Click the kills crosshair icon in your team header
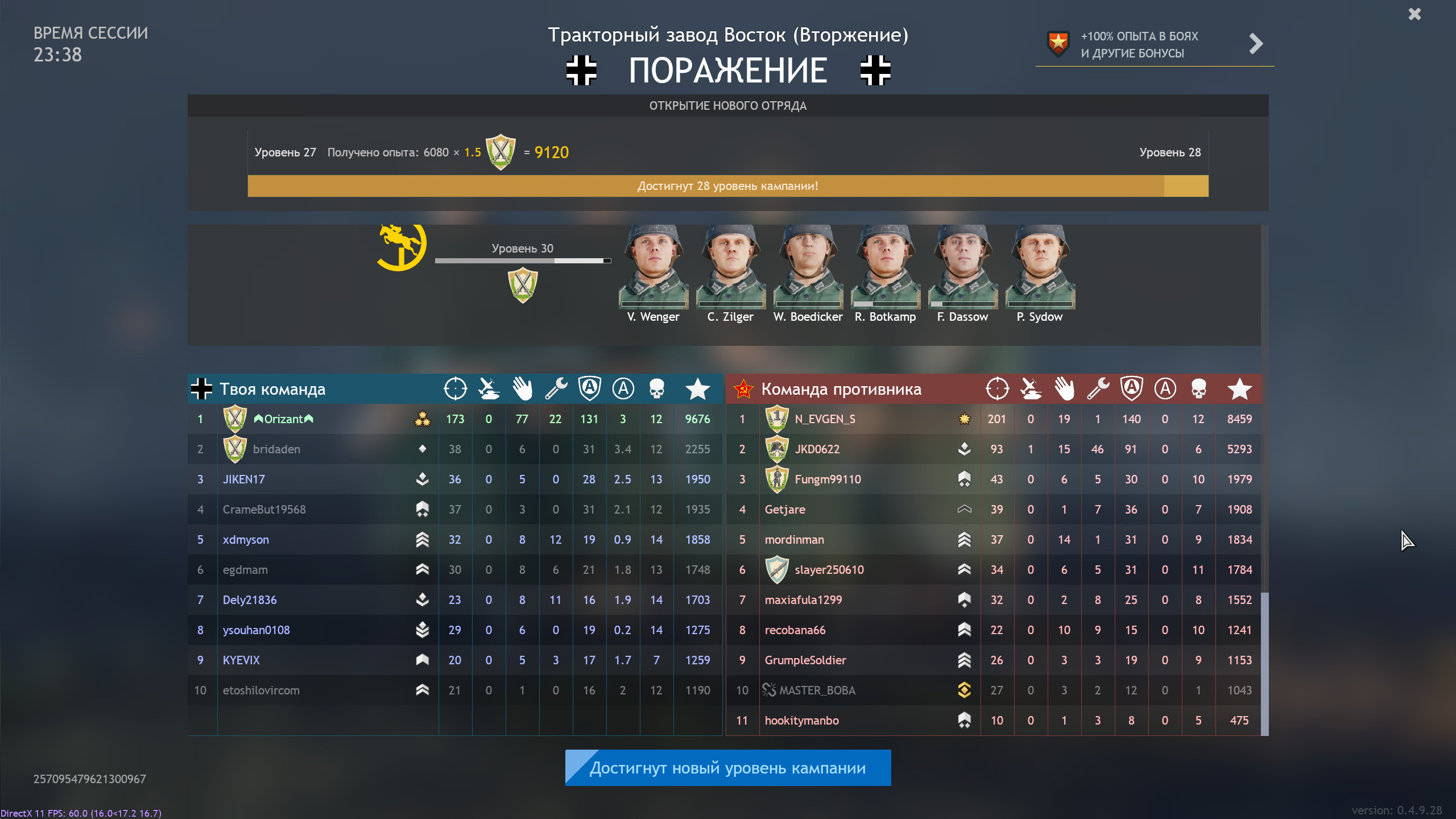This screenshot has height=819, width=1456. click(455, 389)
